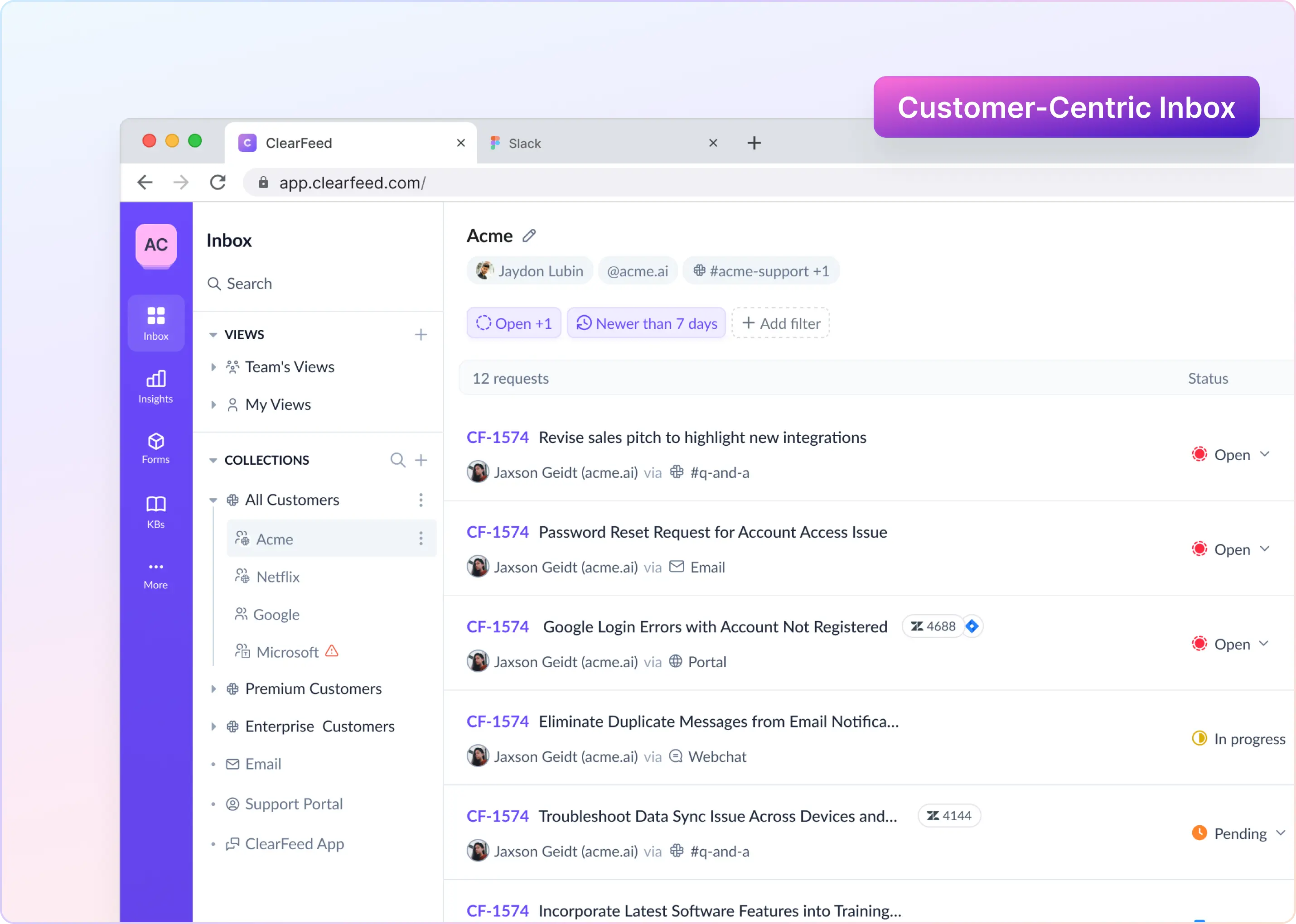Viewport: 1296px width, 924px height.
Task: Toggle off the Open +1 filter chip
Action: coord(513,322)
